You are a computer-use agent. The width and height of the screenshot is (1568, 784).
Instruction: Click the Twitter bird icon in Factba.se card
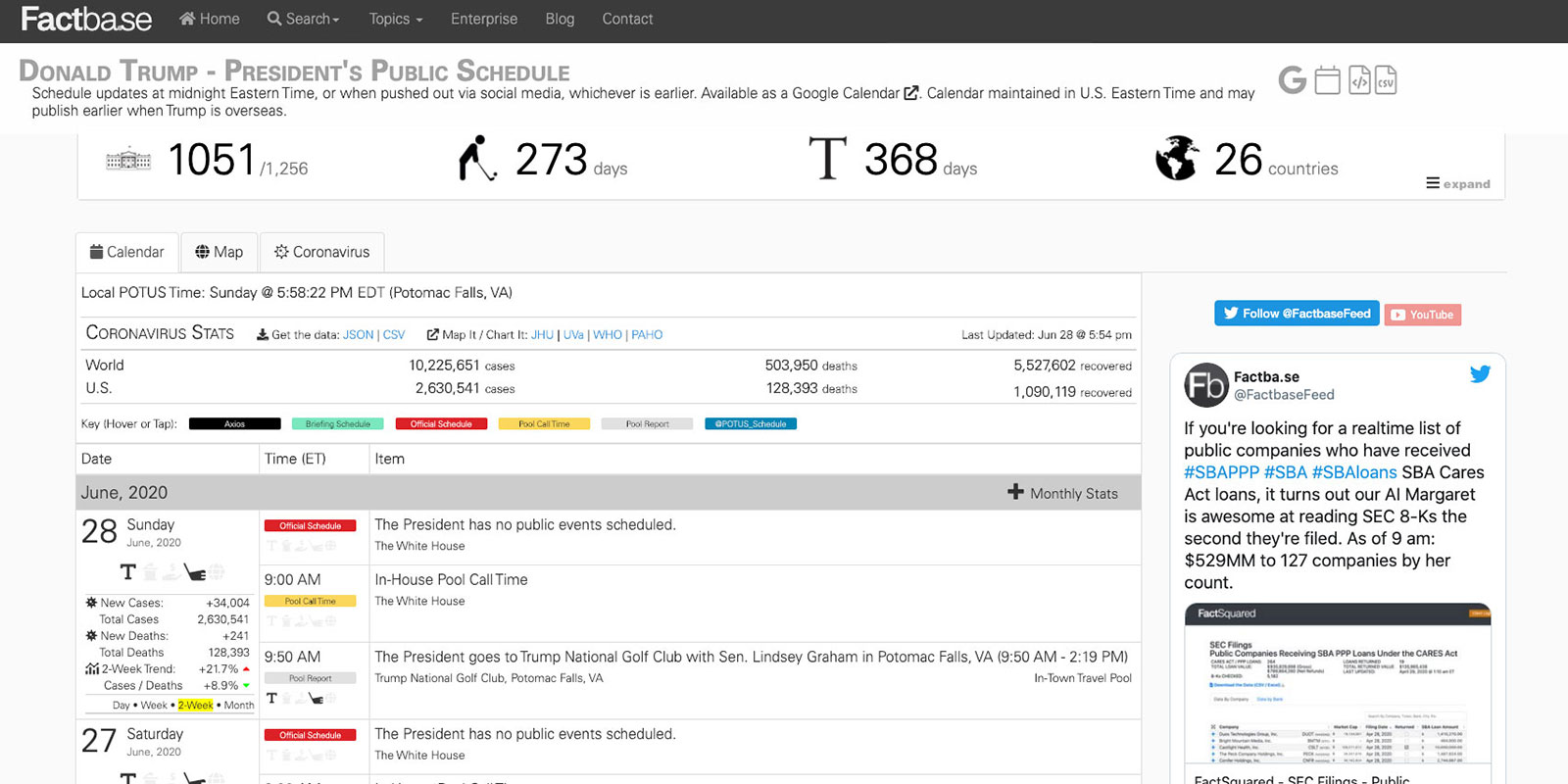(1480, 373)
